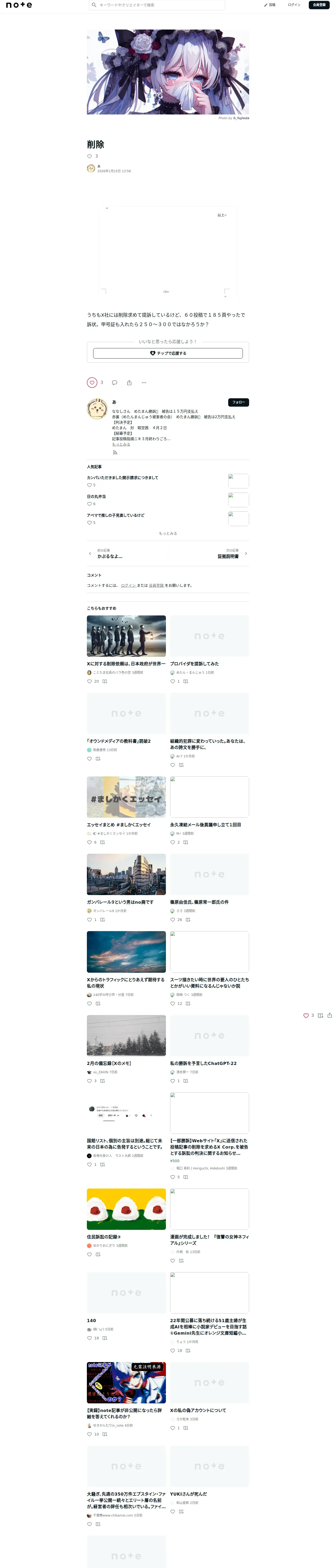Open article ガンバレール9という男はno腐です
The image size is (336, 1568).
(120, 902)
